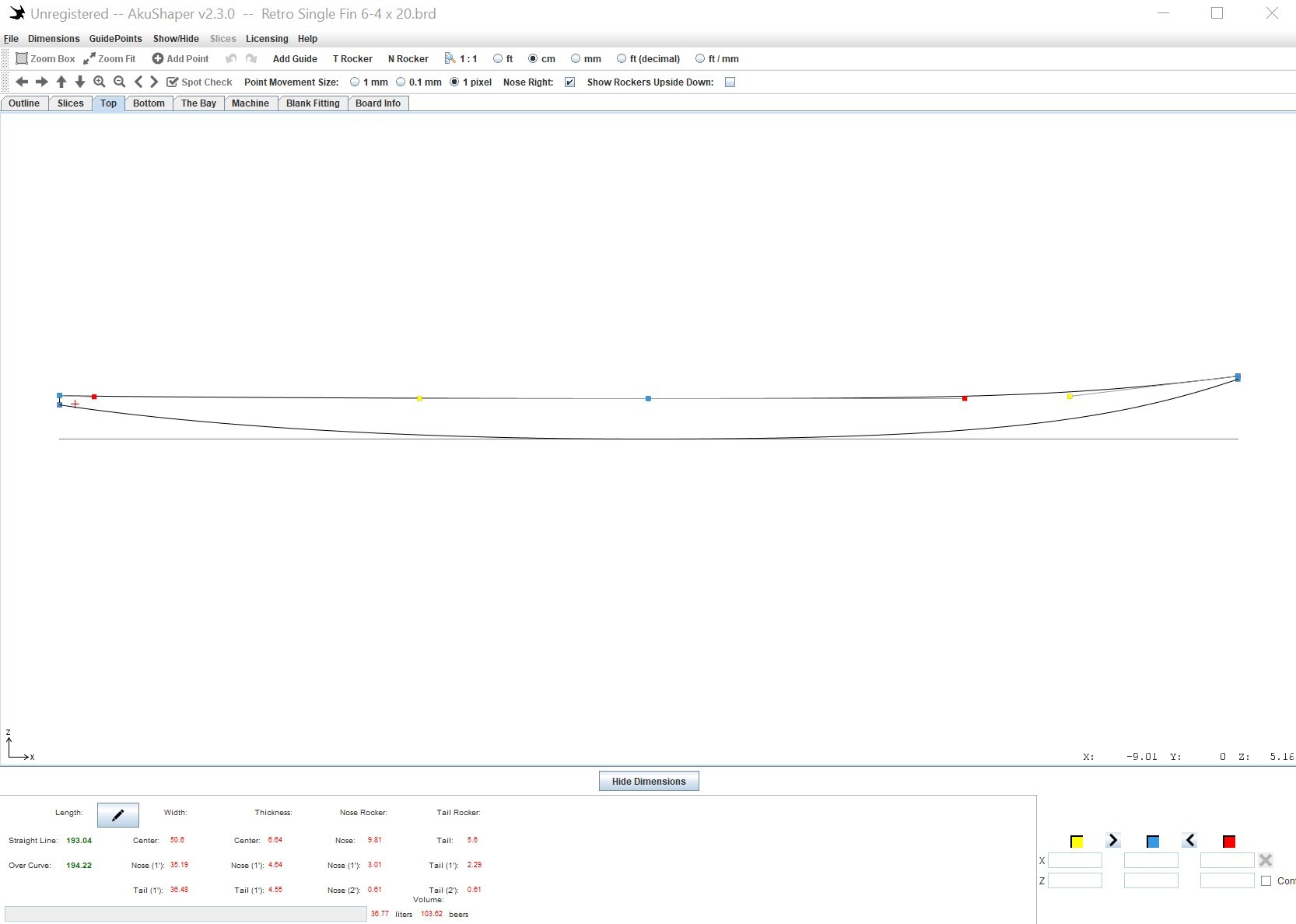Image resolution: width=1296 pixels, height=924 pixels.
Task: Open the Machine tab
Action: tap(250, 103)
